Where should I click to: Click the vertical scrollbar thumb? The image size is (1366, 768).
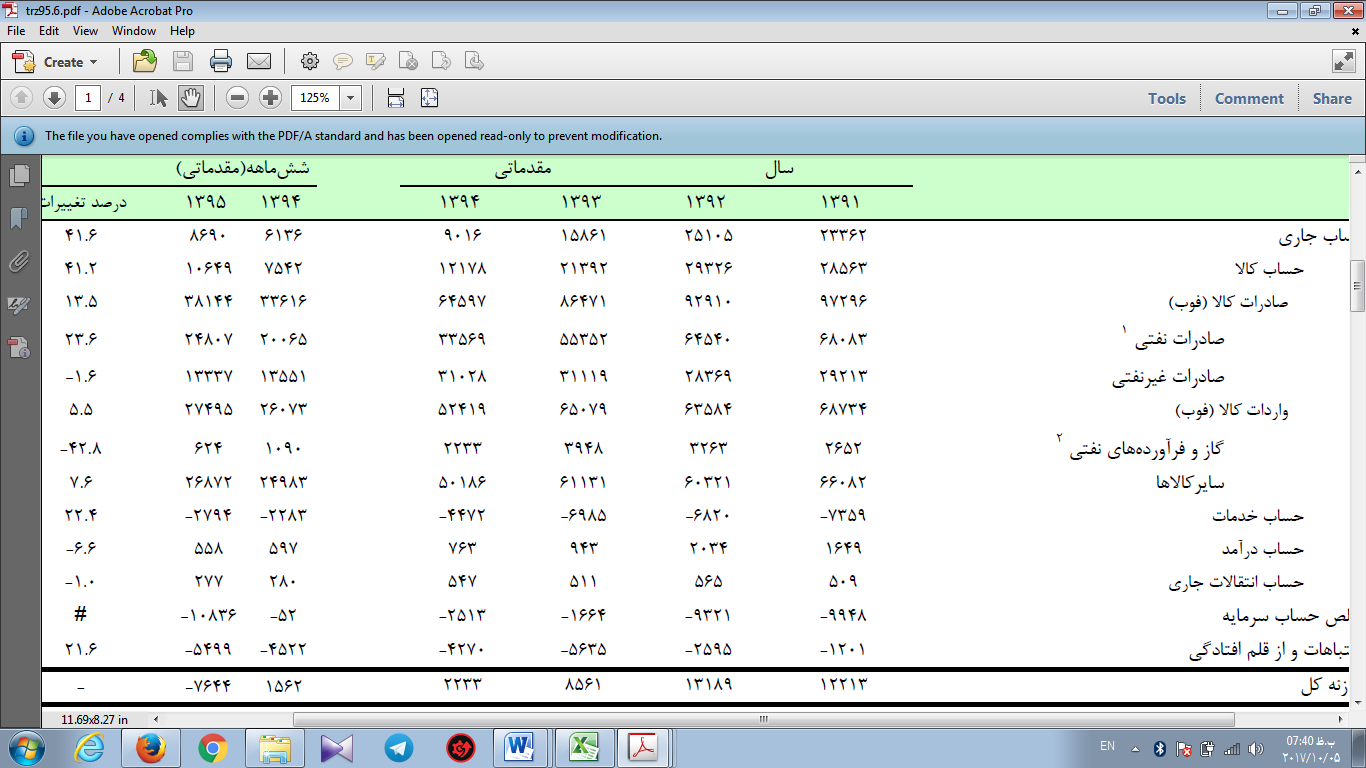tap(1357, 286)
